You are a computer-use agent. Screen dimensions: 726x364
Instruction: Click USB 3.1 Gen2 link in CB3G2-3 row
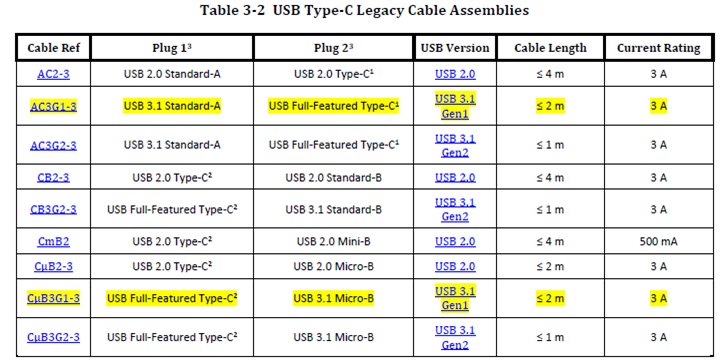tap(455, 209)
